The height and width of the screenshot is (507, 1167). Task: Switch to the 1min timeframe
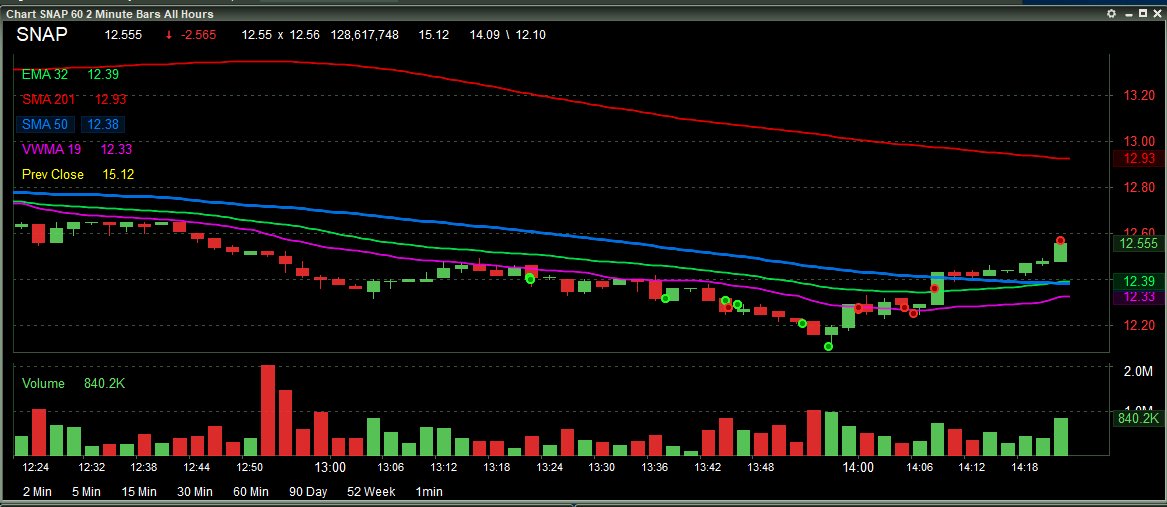(429, 491)
